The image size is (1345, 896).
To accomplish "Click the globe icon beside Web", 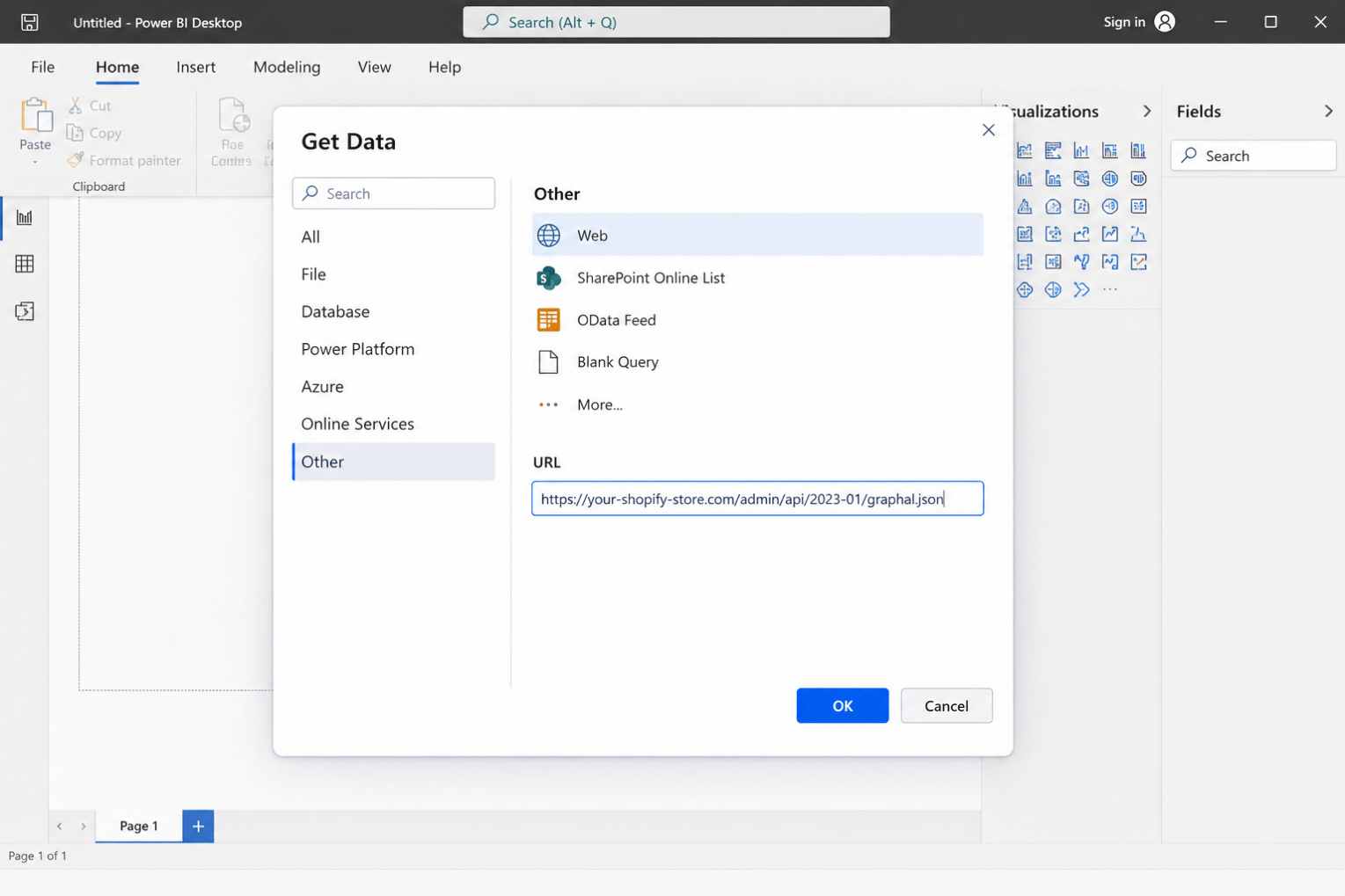I will tap(549, 236).
